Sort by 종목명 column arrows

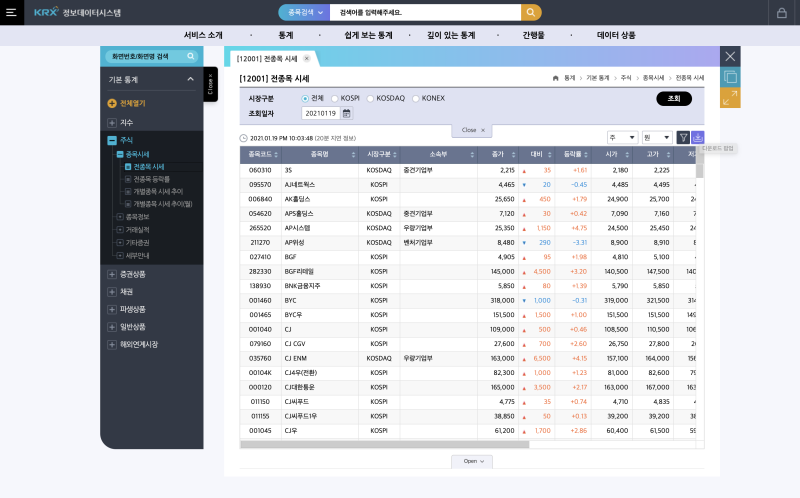[x=353, y=155]
